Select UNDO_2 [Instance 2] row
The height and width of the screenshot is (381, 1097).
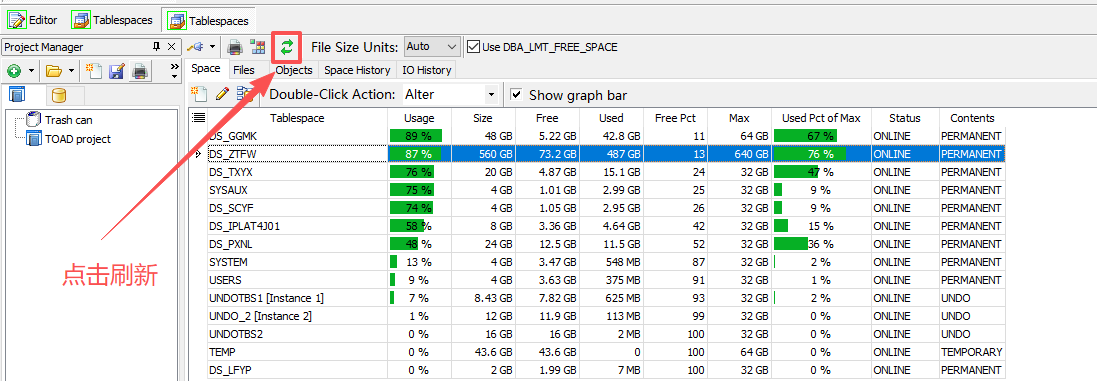(607, 317)
